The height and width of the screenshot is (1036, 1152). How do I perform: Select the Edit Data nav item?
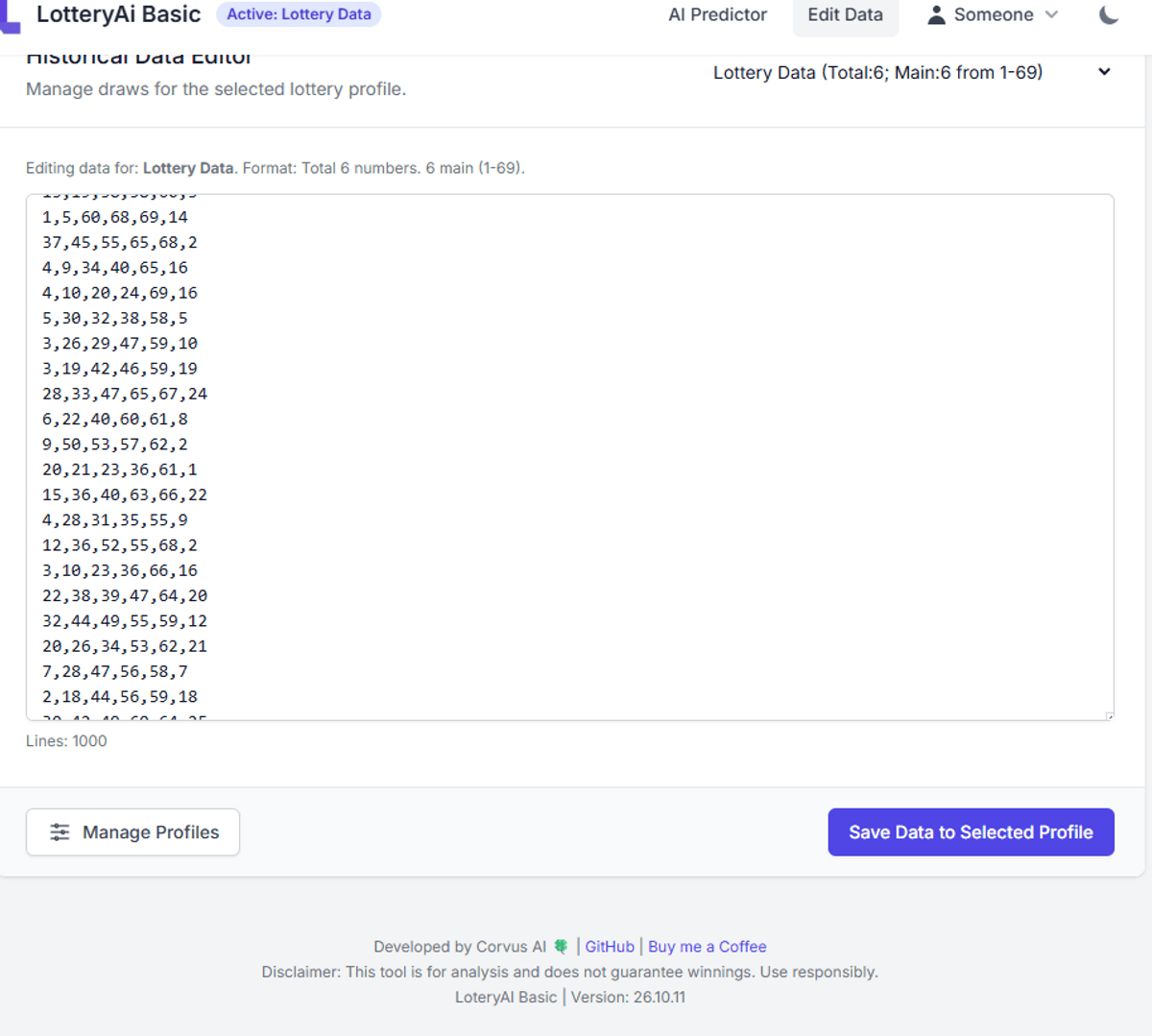pos(845,15)
